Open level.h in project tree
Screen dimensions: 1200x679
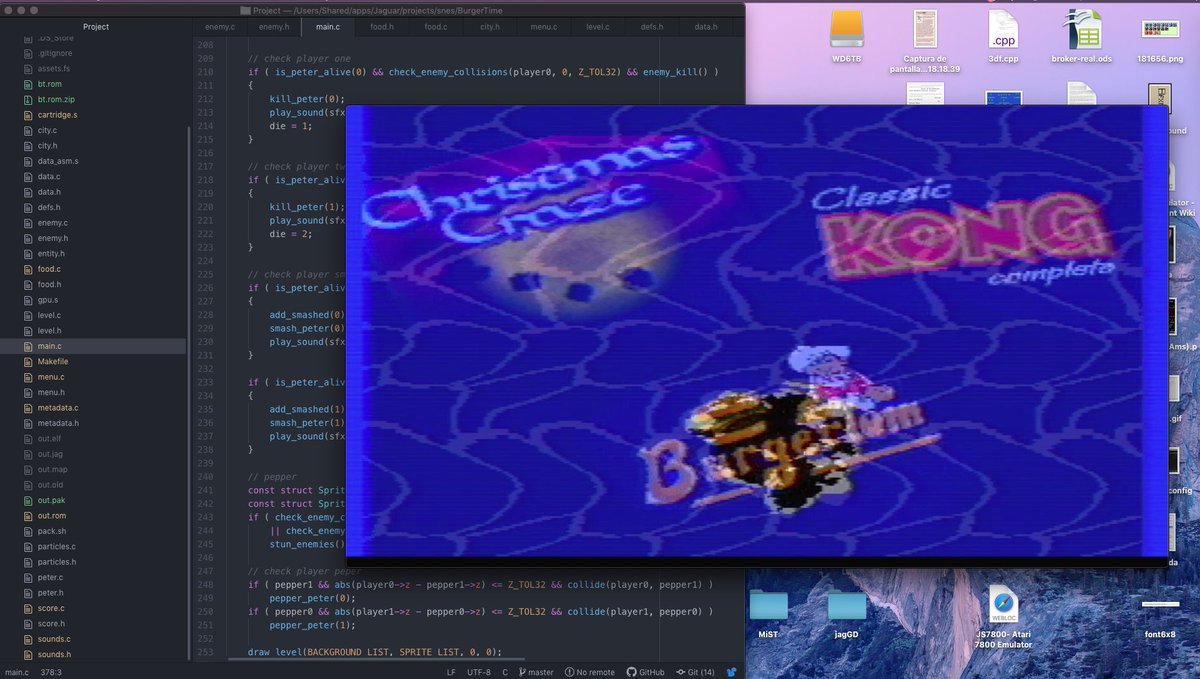click(x=49, y=330)
